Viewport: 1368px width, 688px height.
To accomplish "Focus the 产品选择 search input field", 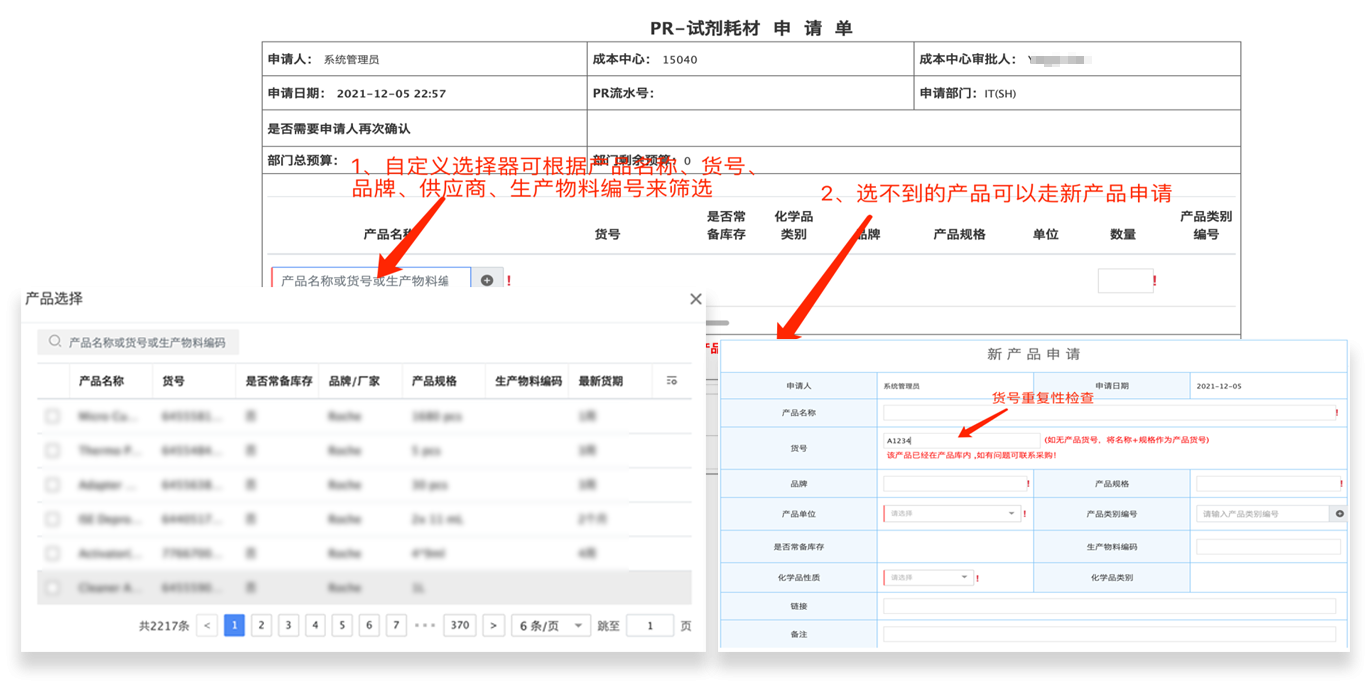I will point(138,342).
